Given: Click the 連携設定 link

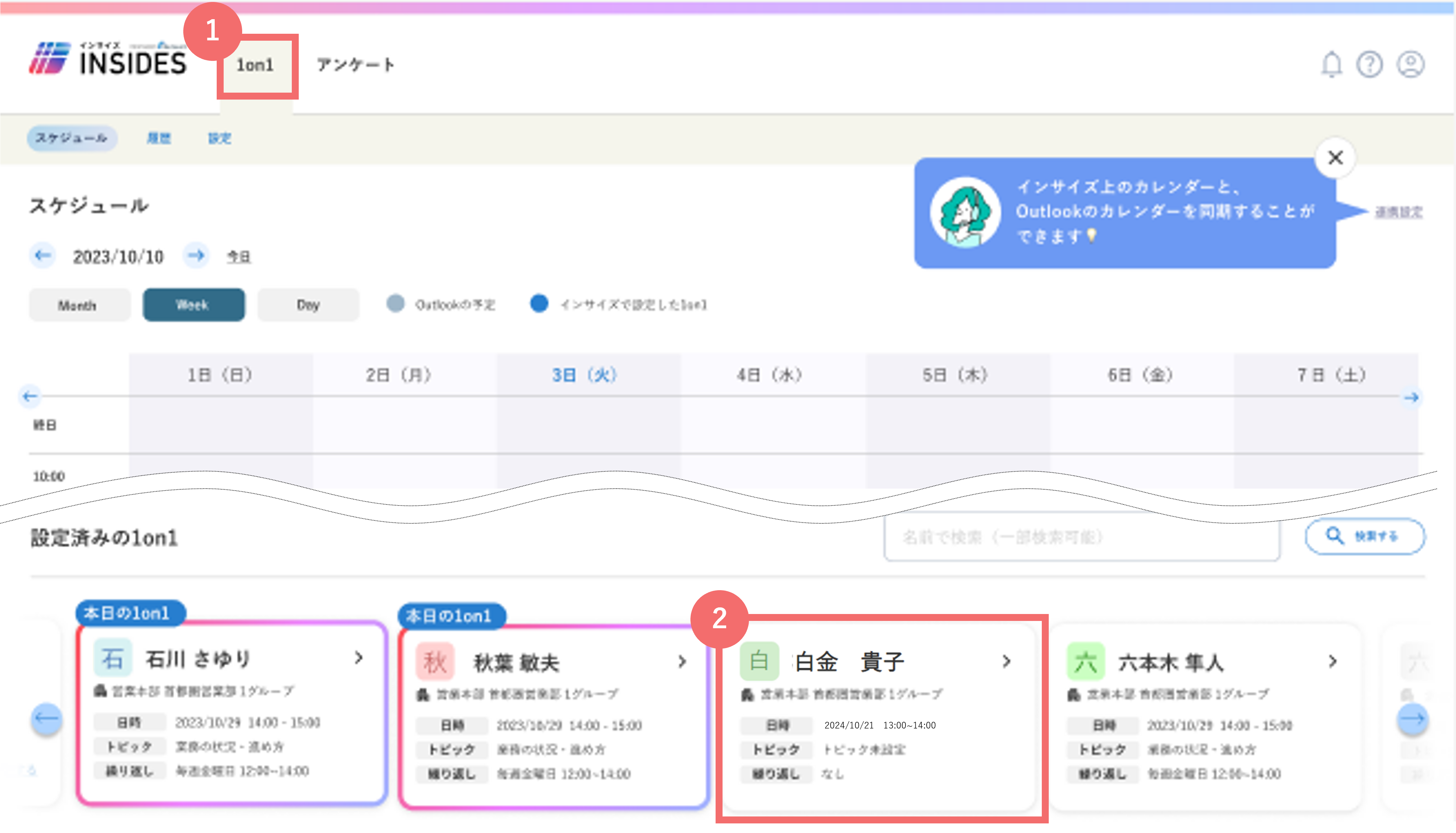Looking at the screenshot, I should [x=1398, y=212].
